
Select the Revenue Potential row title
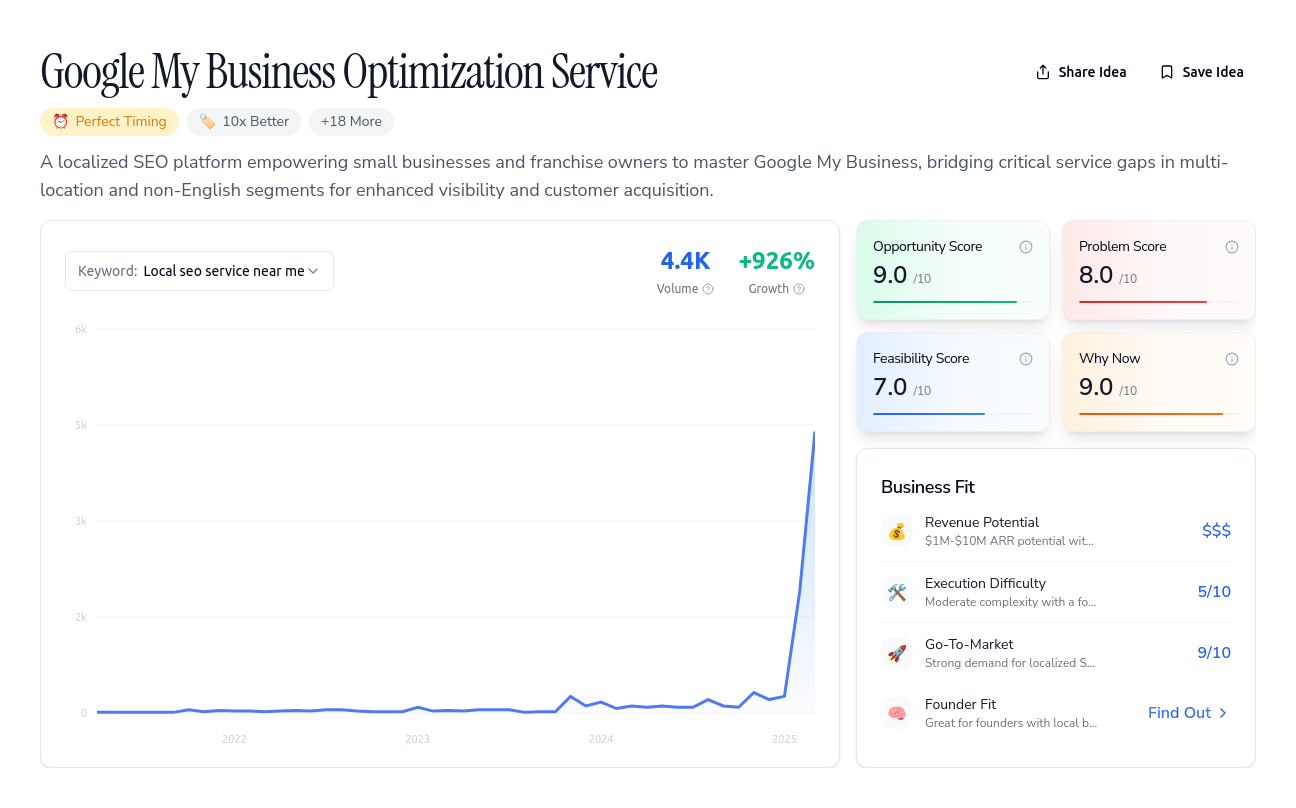coord(982,522)
